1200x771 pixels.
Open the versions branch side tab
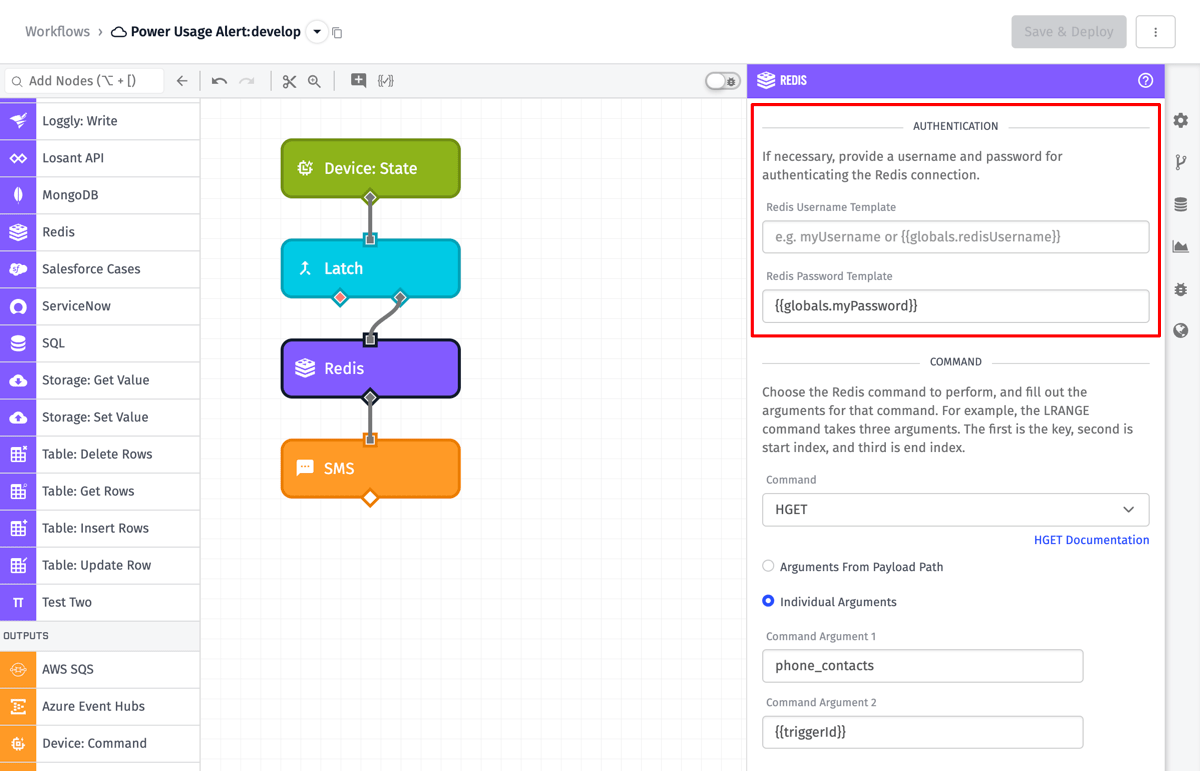1181,162
